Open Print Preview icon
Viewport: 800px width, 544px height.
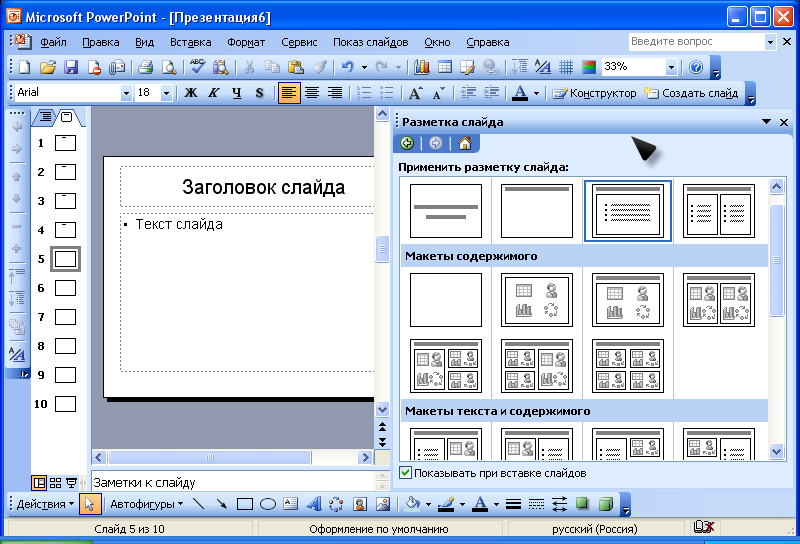click(168, 67)
